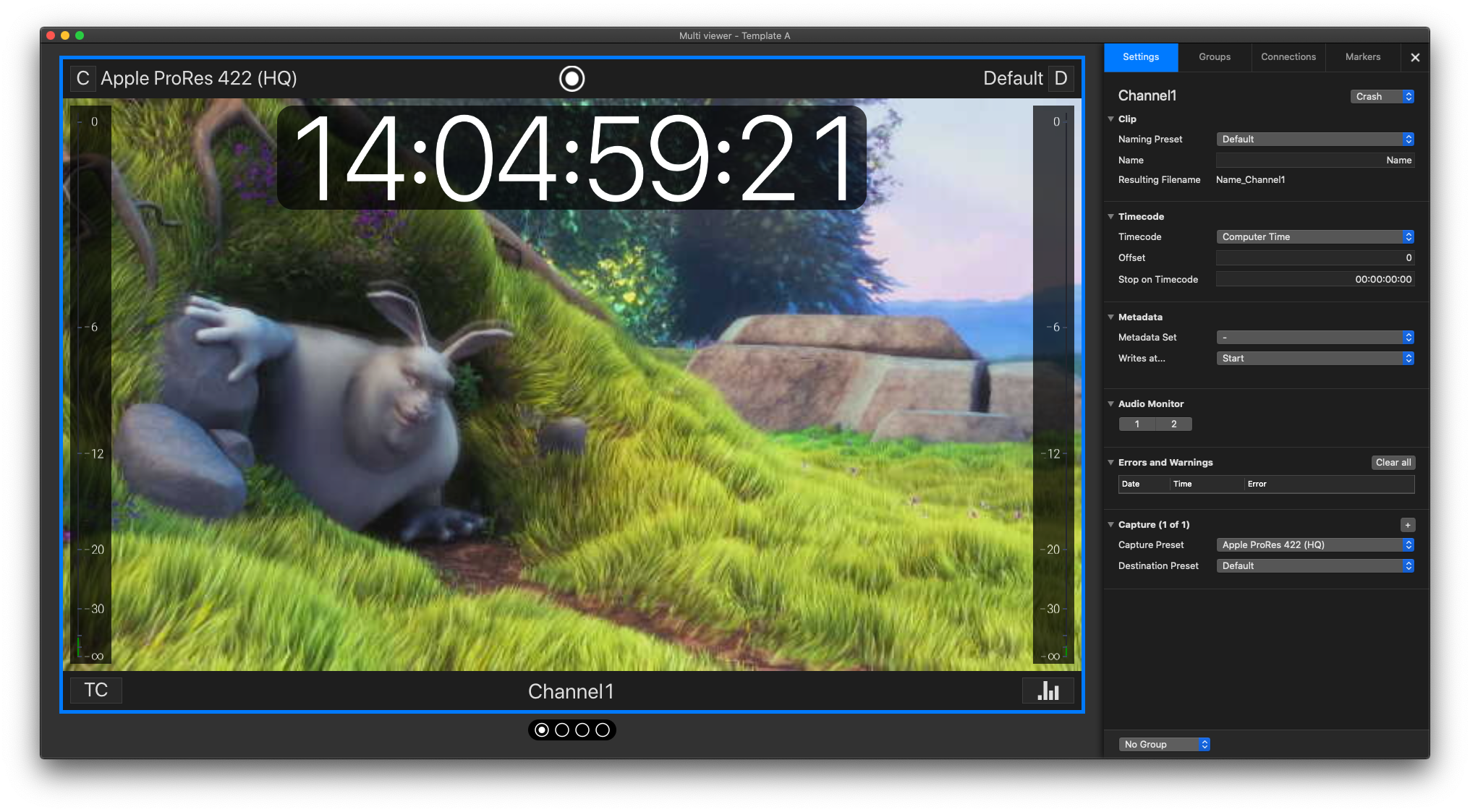Viewport: 1470px width, 812px height.
Task: Click the Channel1 label below video
Action: pyautogui.click(x=571, y=691)
